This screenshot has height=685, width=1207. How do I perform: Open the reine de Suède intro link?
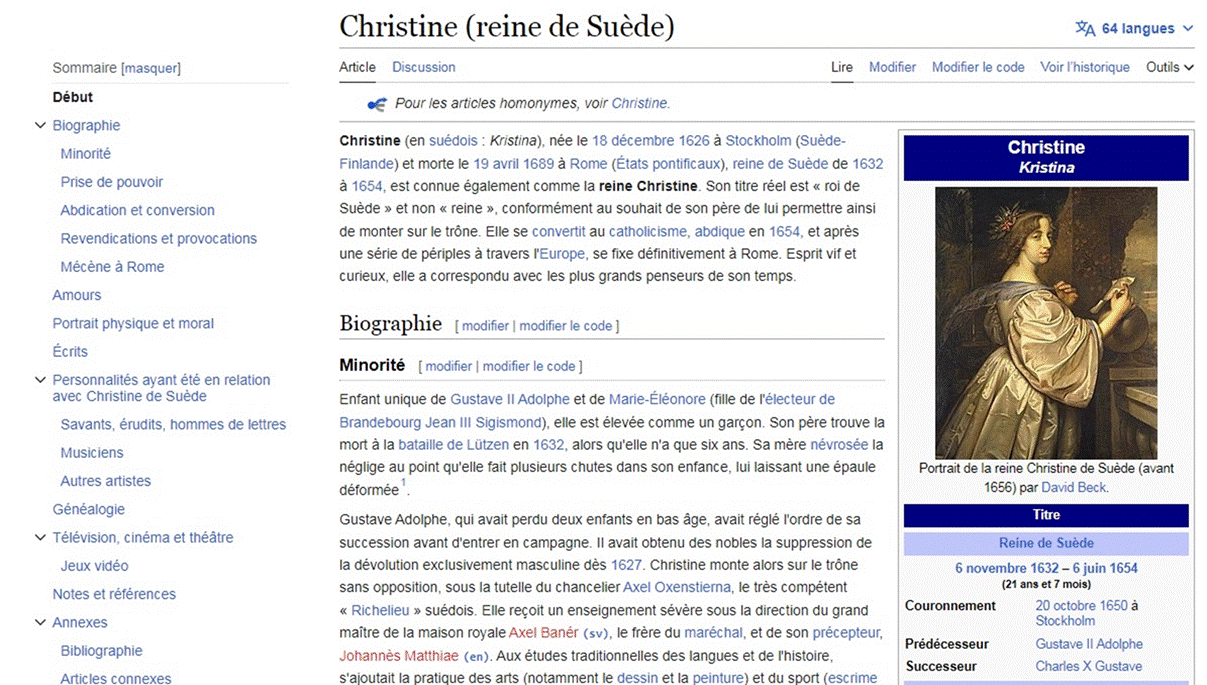coord(780,163)
